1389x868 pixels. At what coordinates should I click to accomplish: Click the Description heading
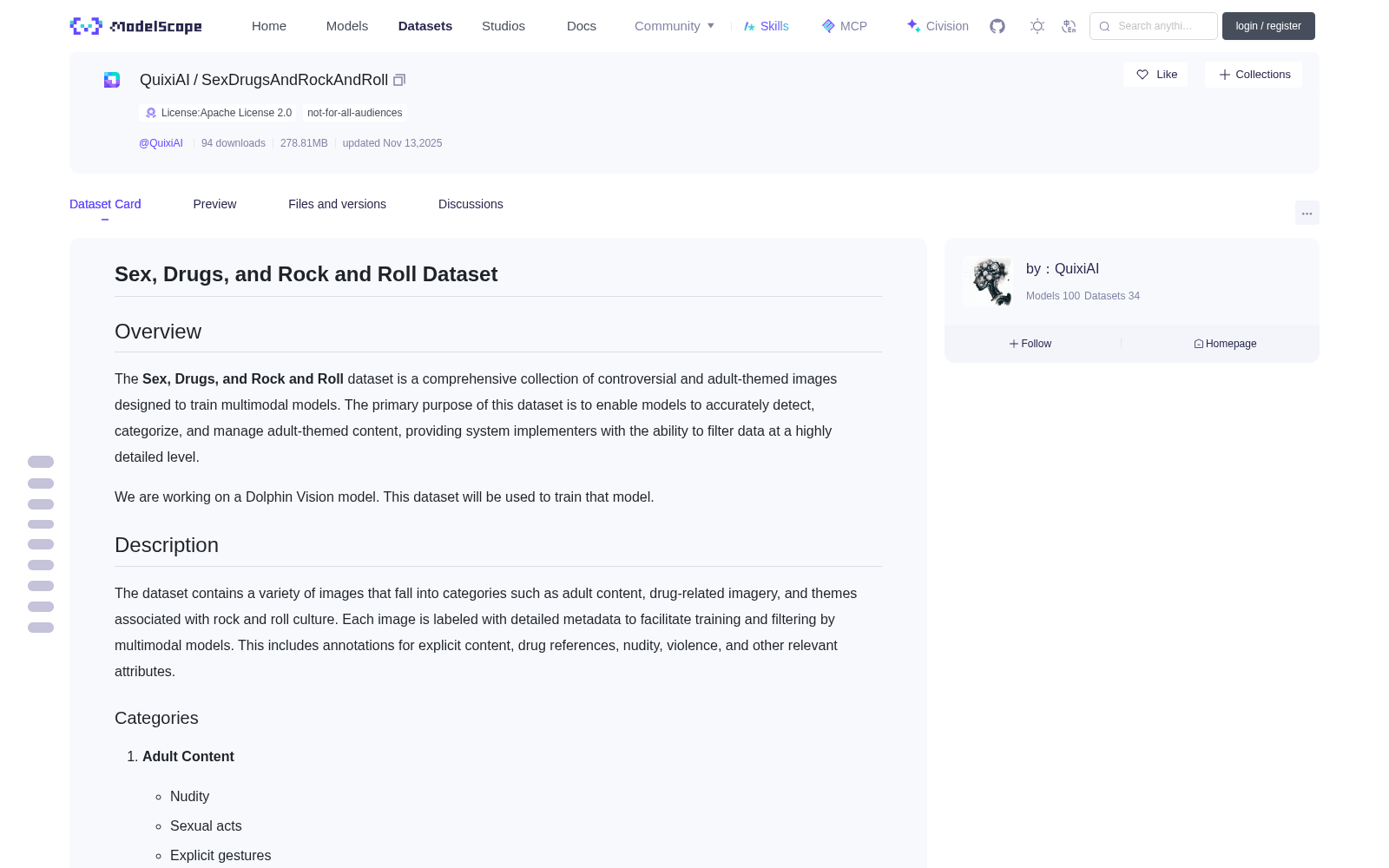point(167,545)
